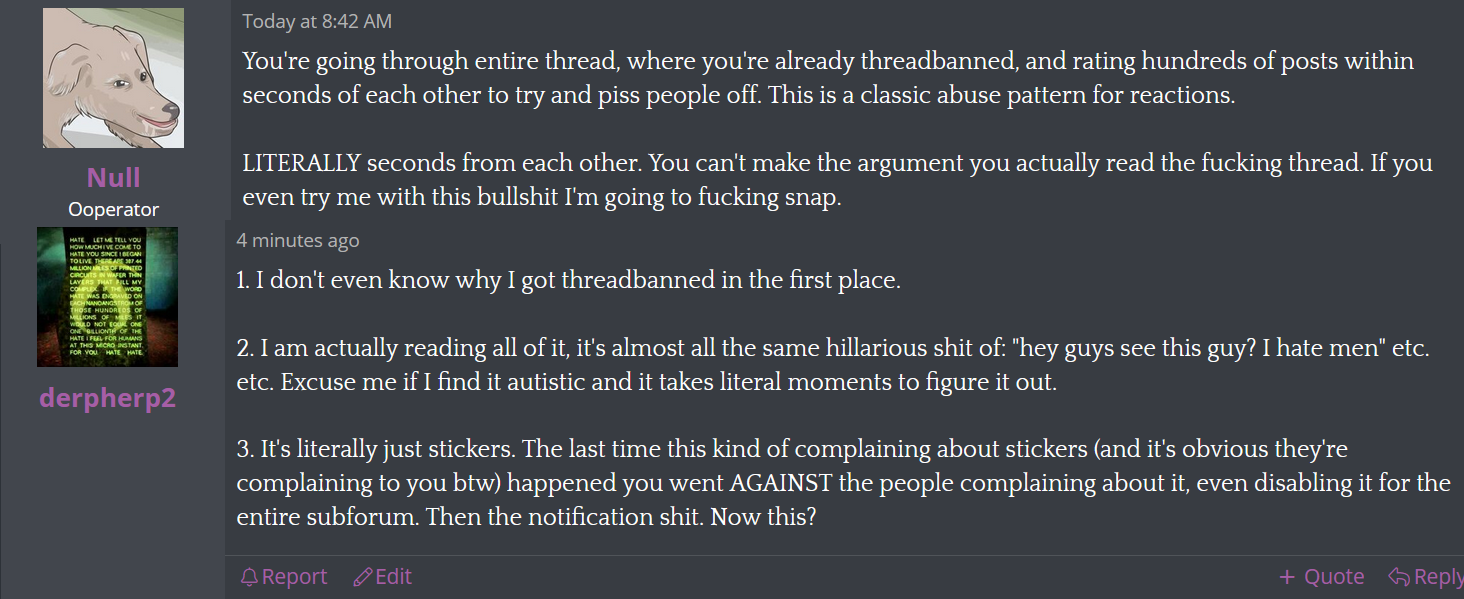Click the plus icon beside Quote
The height and width of the screenshot is (599, 1464).
pos(1287,577)
